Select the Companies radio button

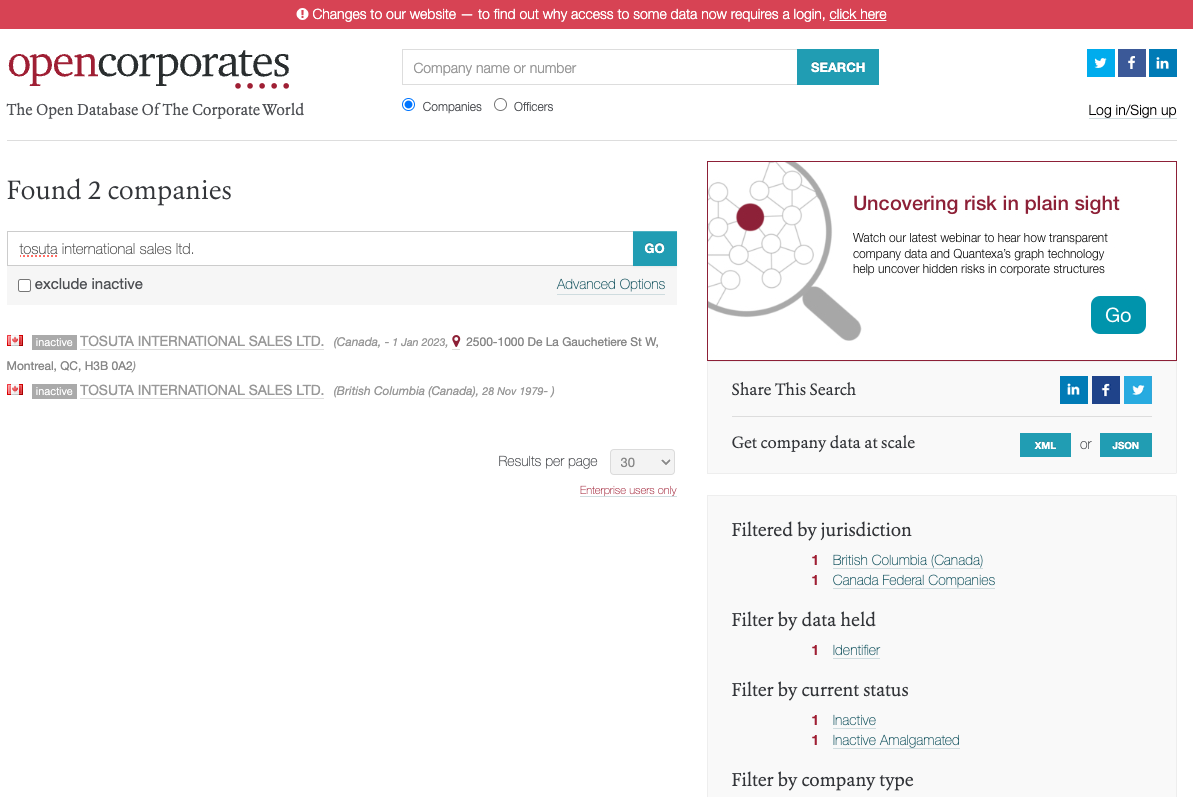coord(409,105)
